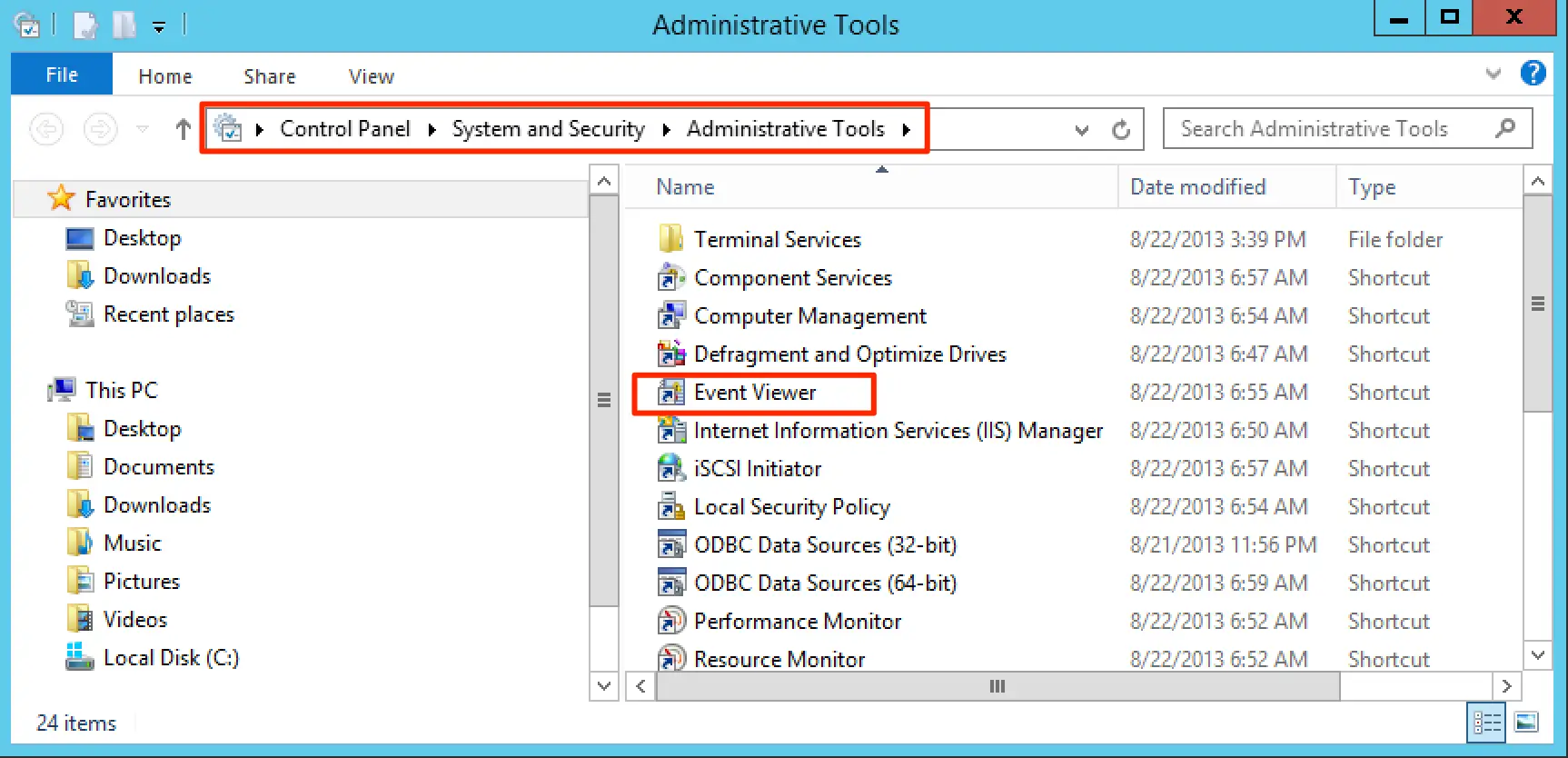The width and height of the screenshot is (1568, 758).
Task: Click the Local Security Policy icon
Action: 671,506
